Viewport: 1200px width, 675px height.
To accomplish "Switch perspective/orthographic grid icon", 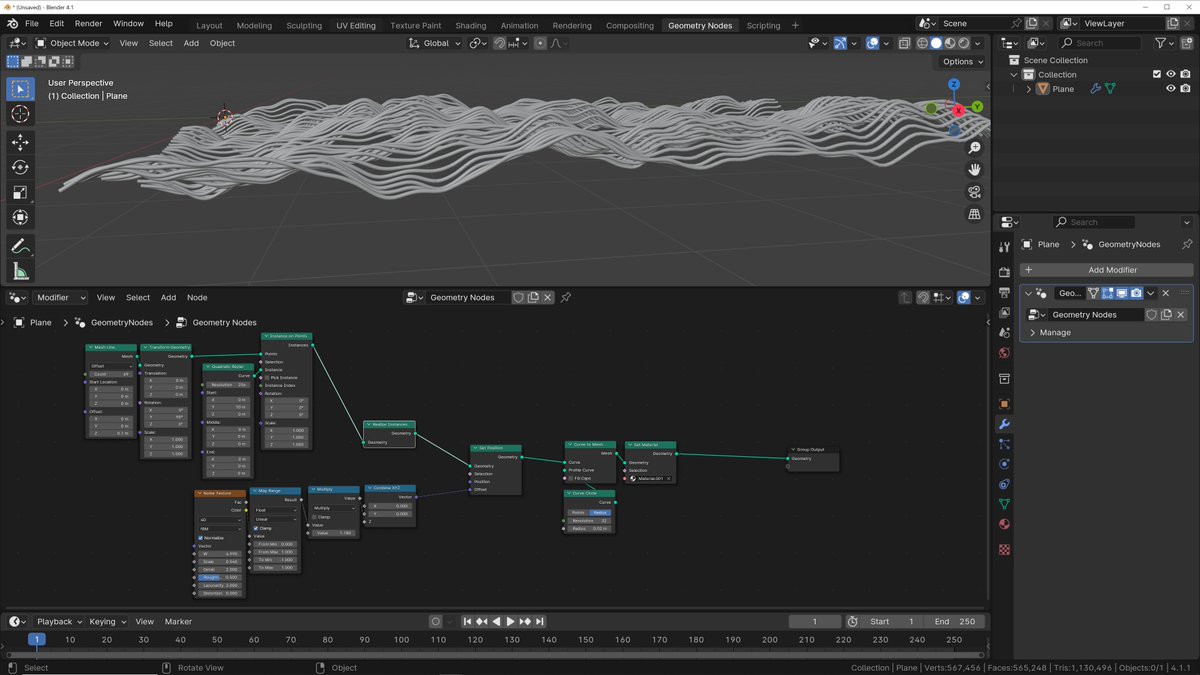I will click(x=974, y=214).
